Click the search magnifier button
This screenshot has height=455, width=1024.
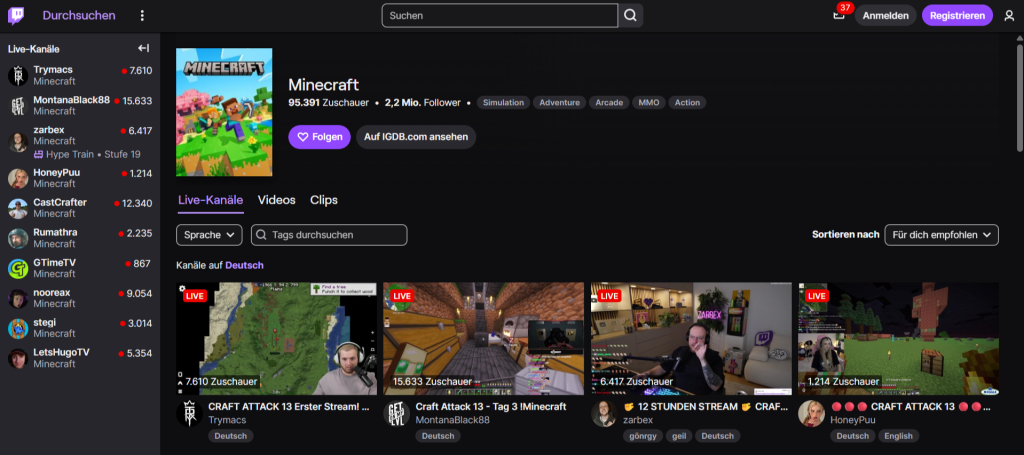[630, 16]
